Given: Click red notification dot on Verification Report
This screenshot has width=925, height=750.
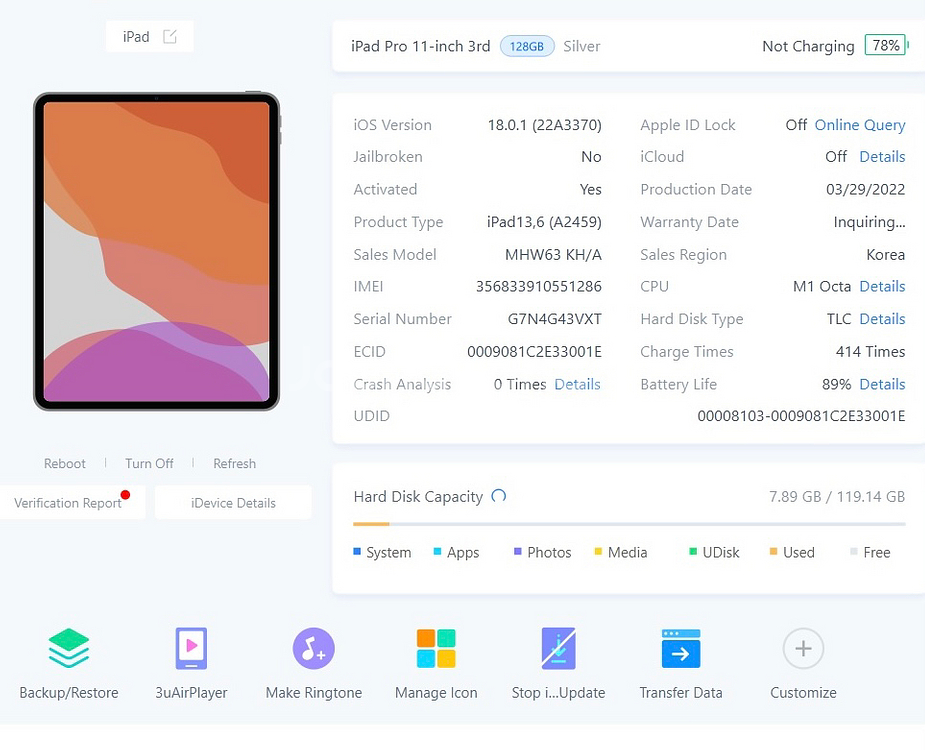Looking at the screenshot, I should [125, 494].
